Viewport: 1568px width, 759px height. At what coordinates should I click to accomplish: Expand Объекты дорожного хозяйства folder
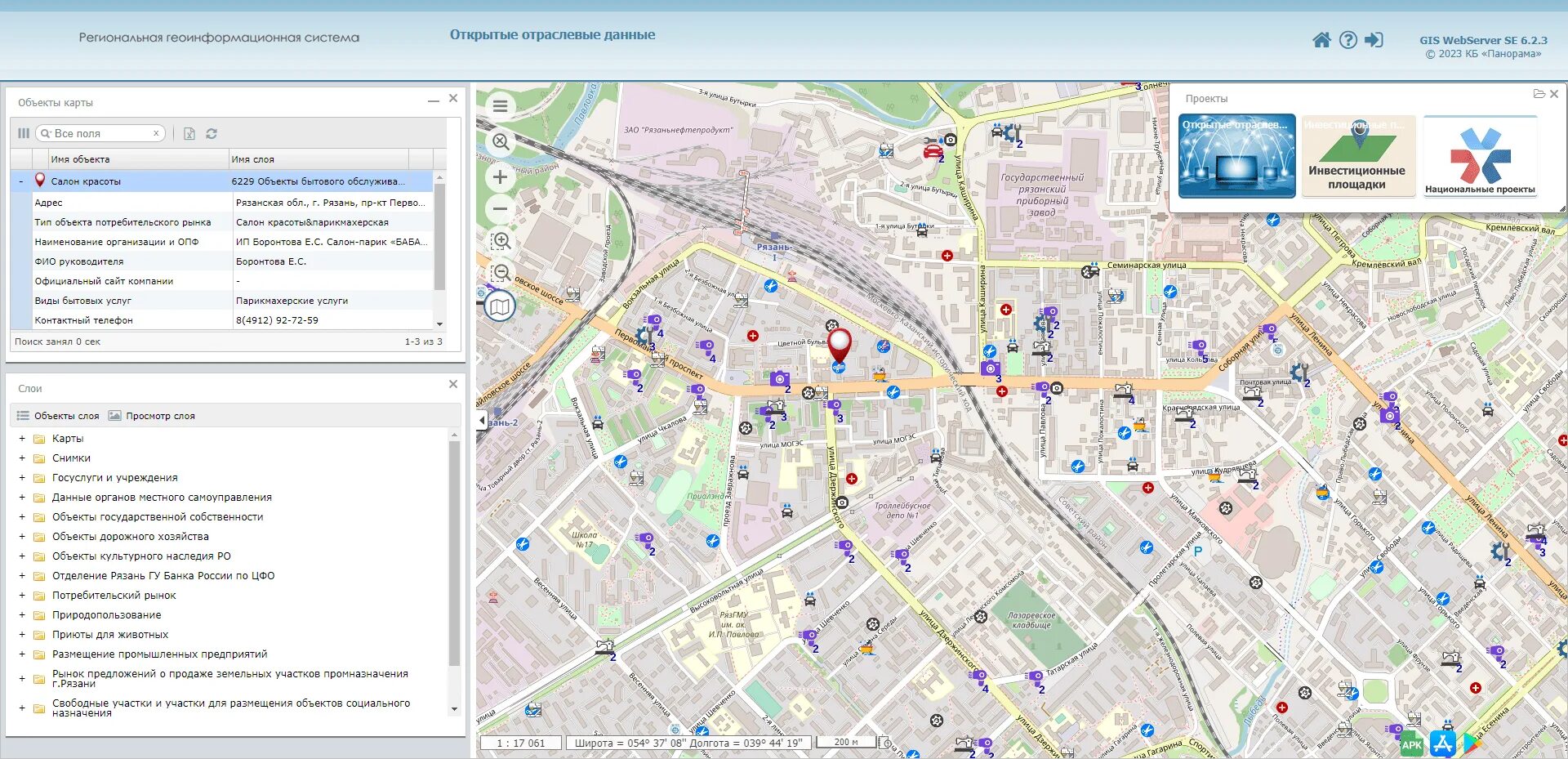22,537
